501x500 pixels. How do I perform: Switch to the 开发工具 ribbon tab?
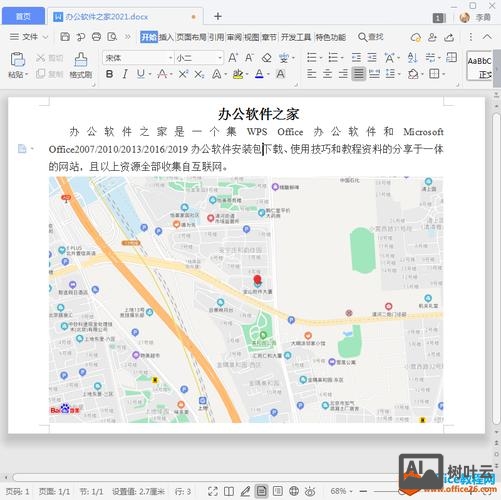[295, 37]
